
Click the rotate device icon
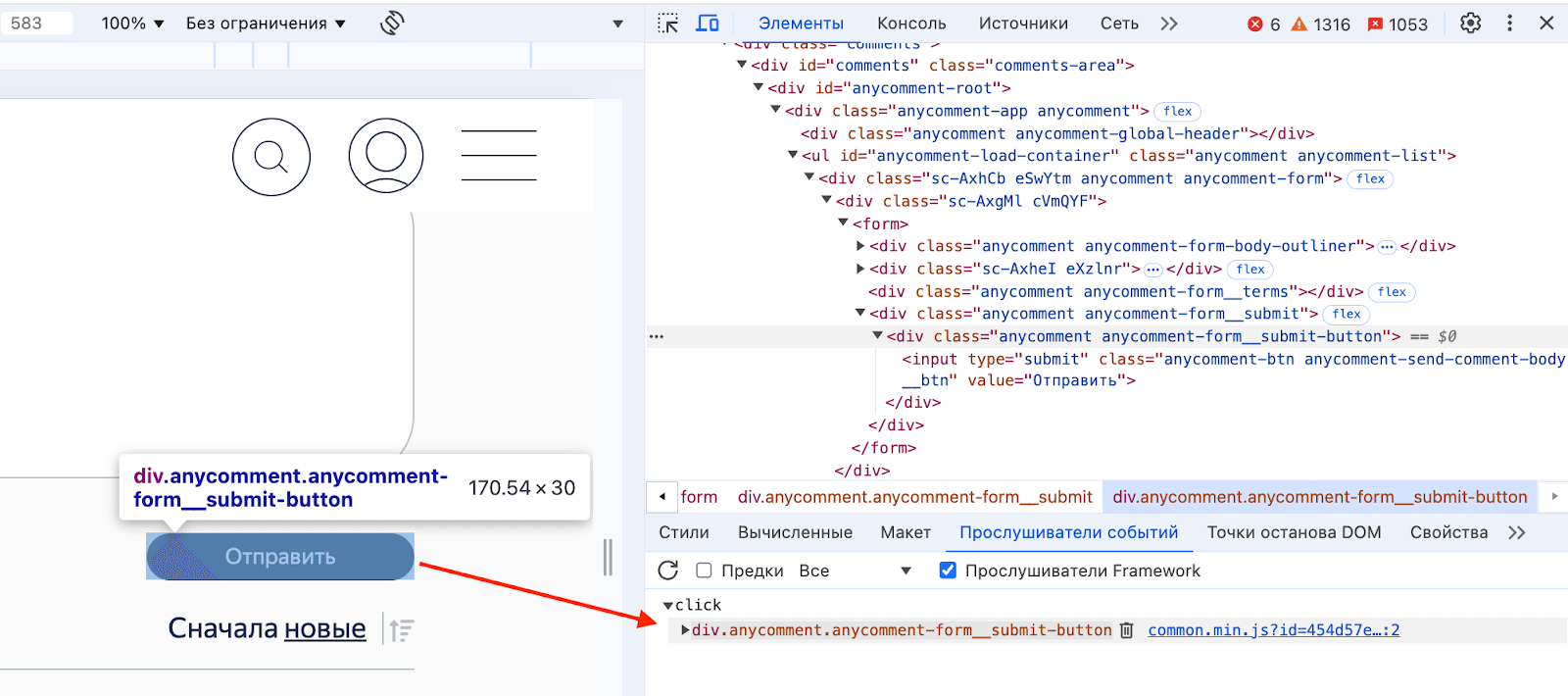(x=392, y=23)
